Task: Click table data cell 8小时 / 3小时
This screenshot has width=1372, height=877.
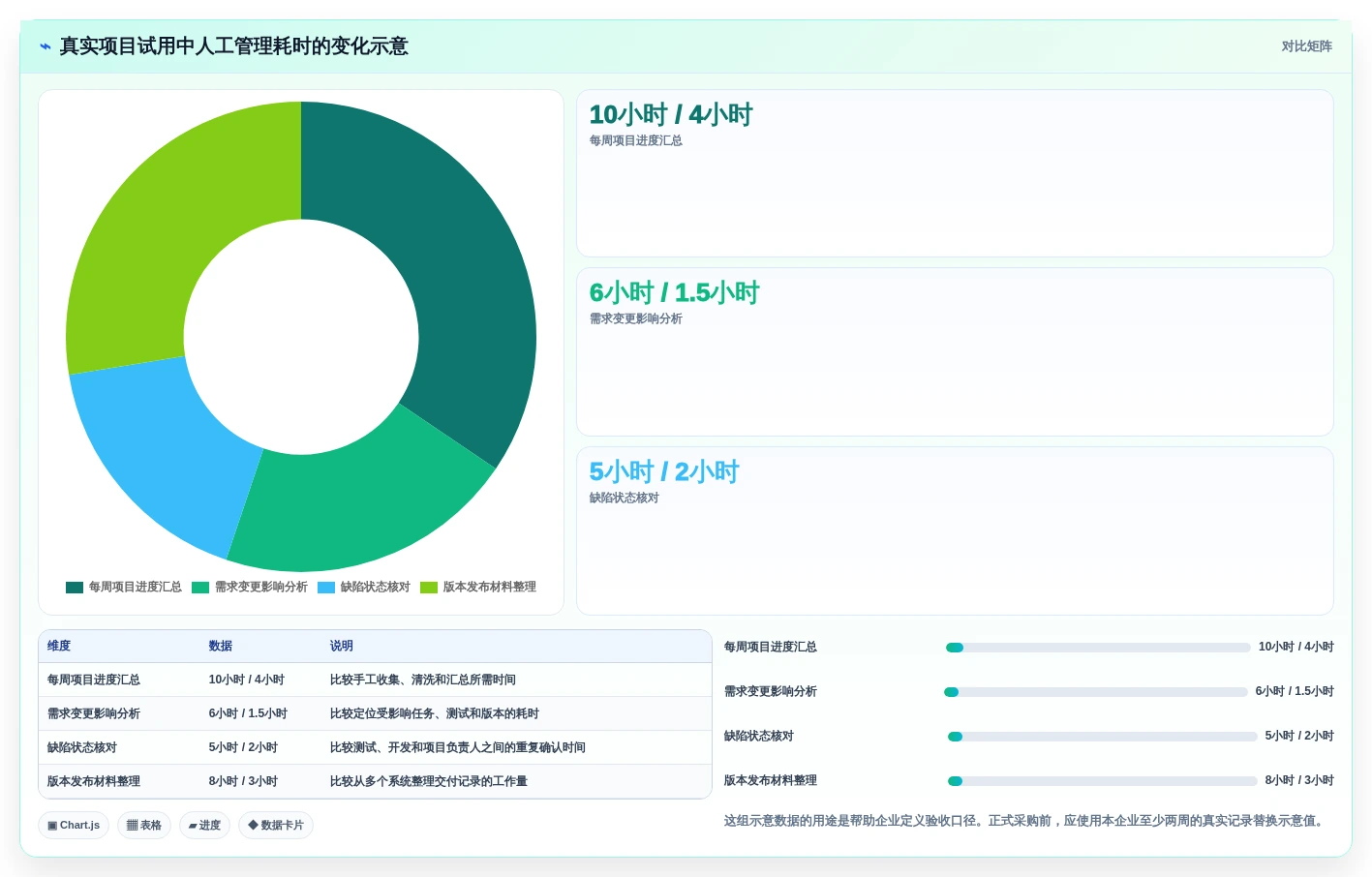Action: pos(243,782)
